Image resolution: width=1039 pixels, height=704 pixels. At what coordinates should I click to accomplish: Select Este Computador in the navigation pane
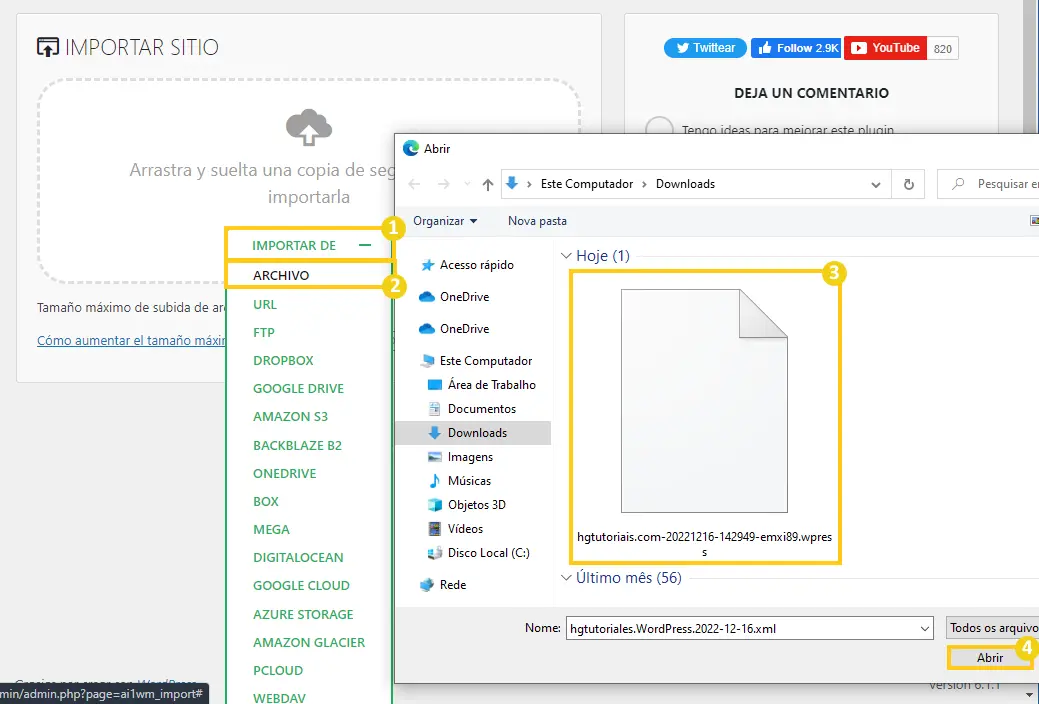coord(476,361)
